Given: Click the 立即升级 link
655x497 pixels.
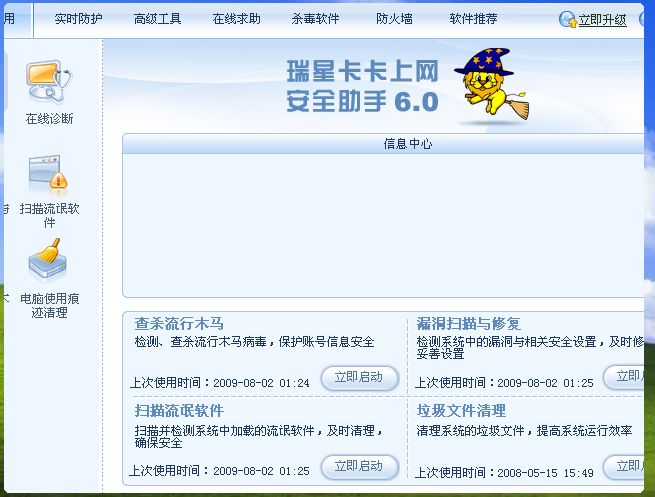Looking at the screenshot, I should 602,20.
